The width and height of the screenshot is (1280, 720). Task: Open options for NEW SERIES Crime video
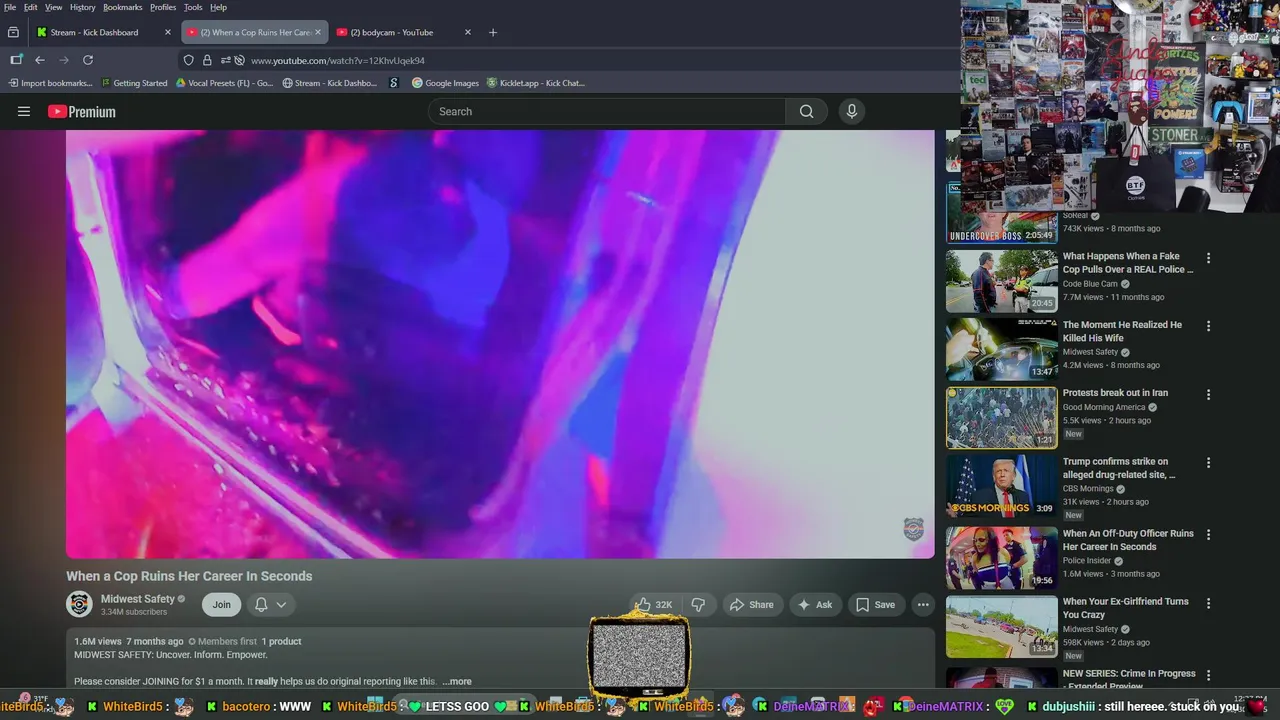(x=1208, y=675)
